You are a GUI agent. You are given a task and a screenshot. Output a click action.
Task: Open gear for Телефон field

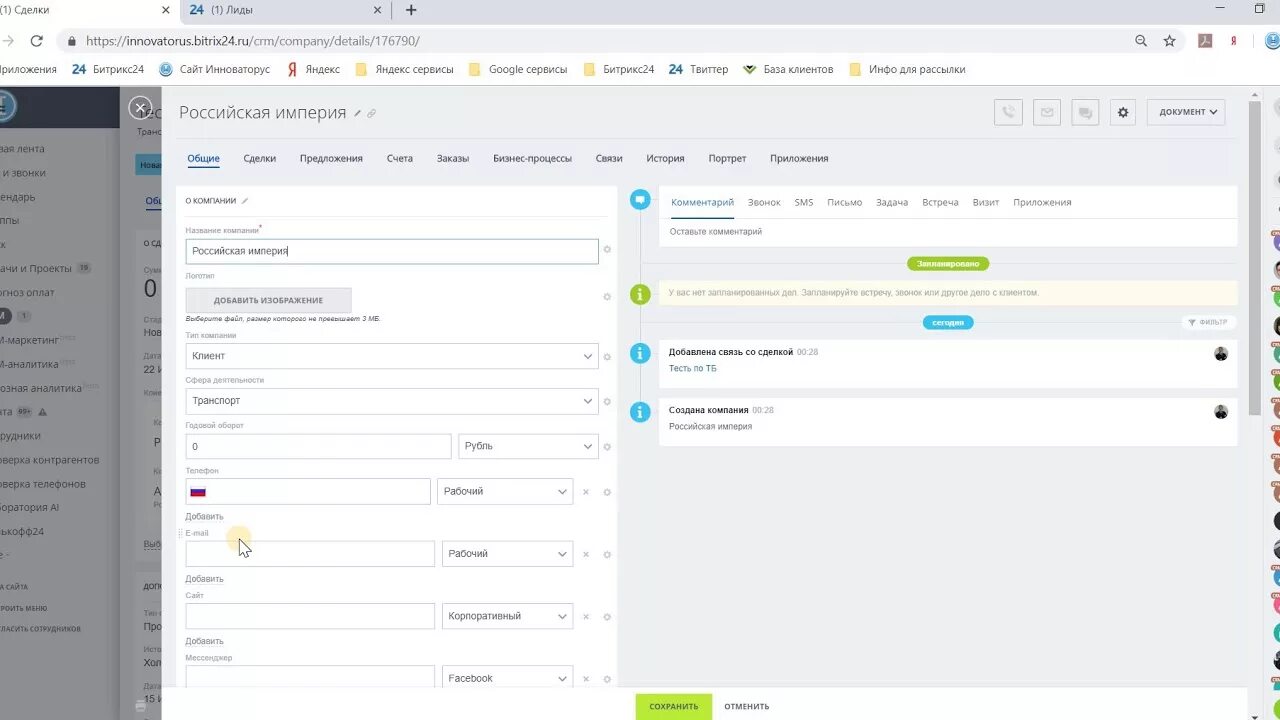(x=607, y=492)
